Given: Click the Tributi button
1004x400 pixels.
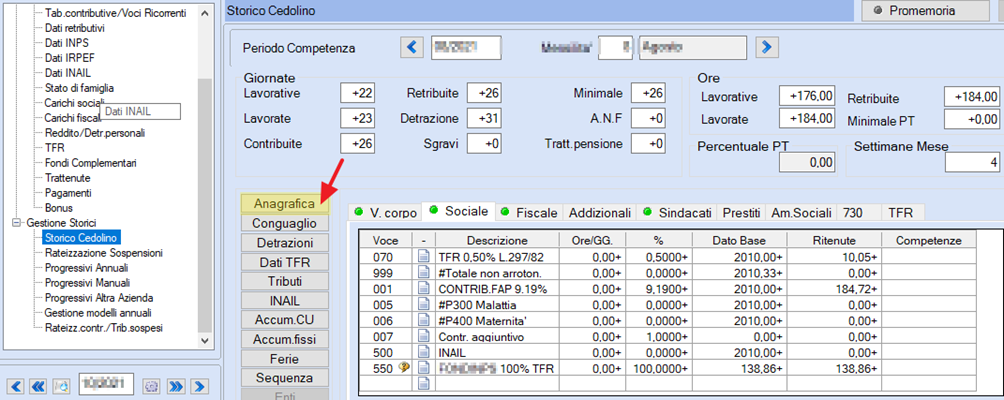Looking at the screenshot, I should point(285,282).
